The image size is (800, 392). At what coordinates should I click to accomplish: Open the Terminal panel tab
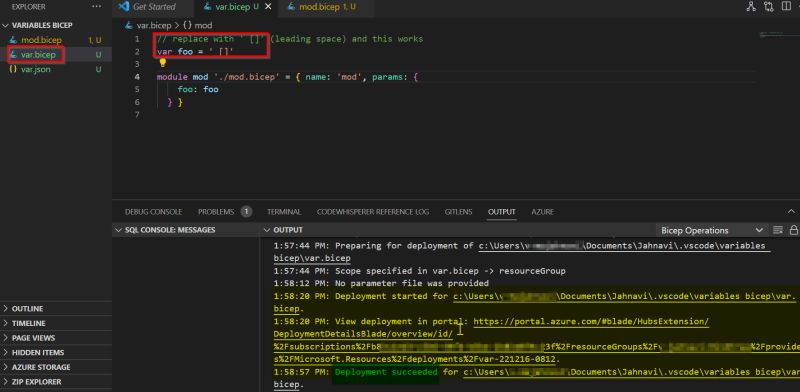pos(284,212)
